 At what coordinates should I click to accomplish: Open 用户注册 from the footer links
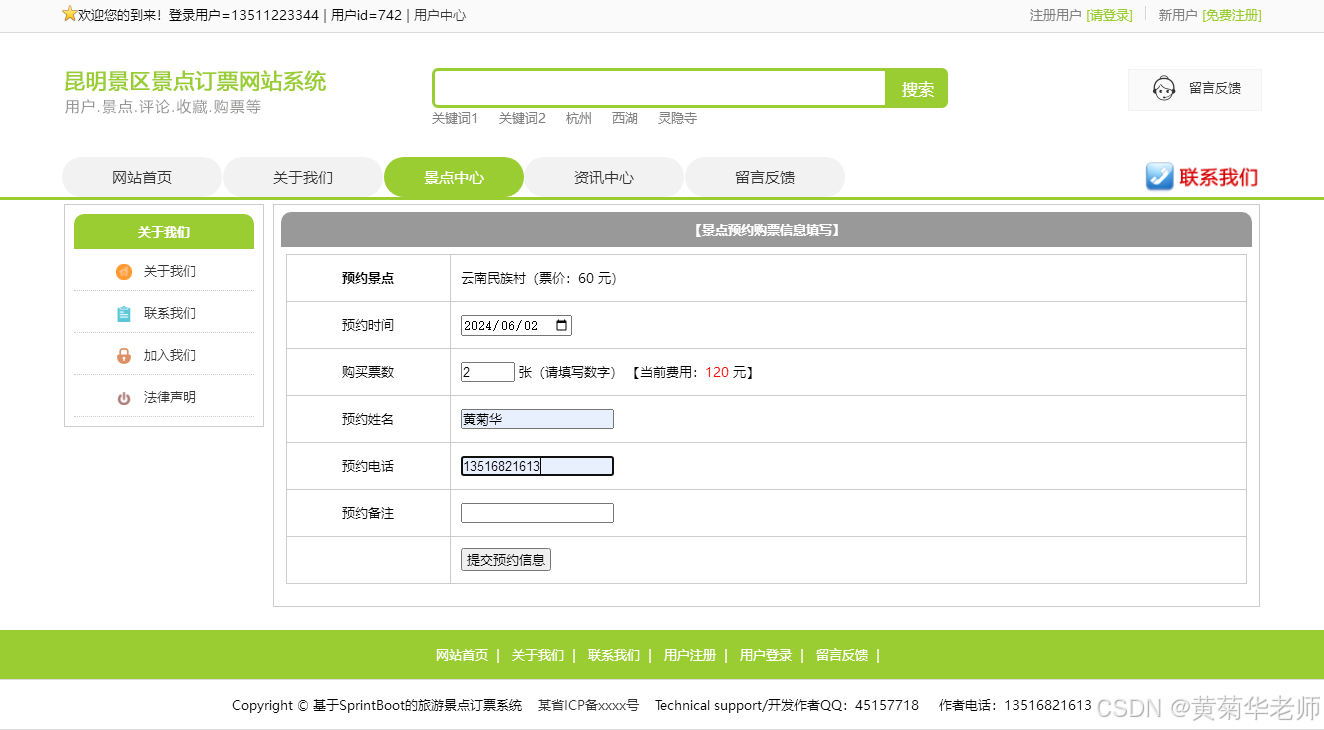pyautogui.click(x=688, y=654)
